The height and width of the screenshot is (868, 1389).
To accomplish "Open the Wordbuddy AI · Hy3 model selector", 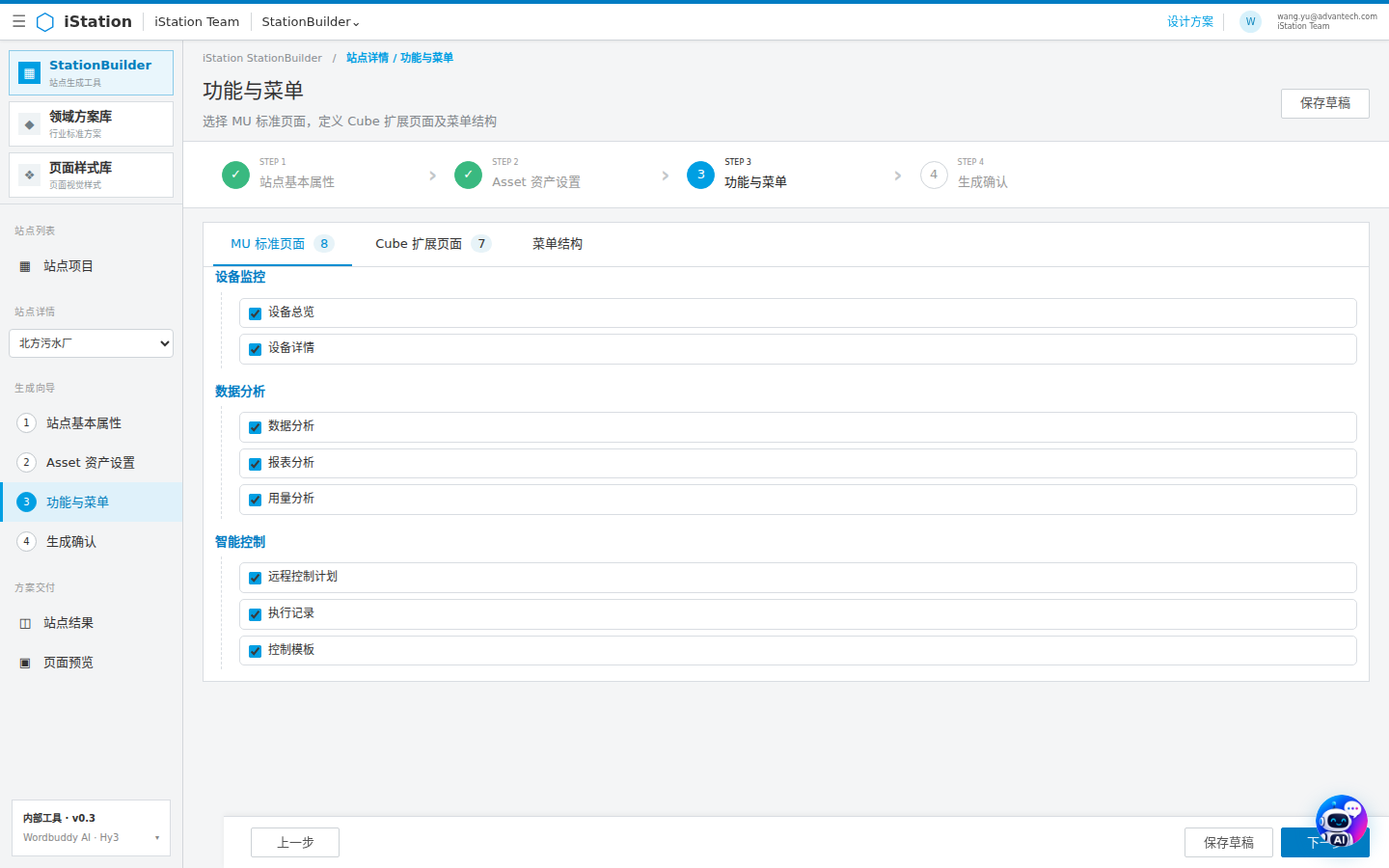I will (92, 837).
